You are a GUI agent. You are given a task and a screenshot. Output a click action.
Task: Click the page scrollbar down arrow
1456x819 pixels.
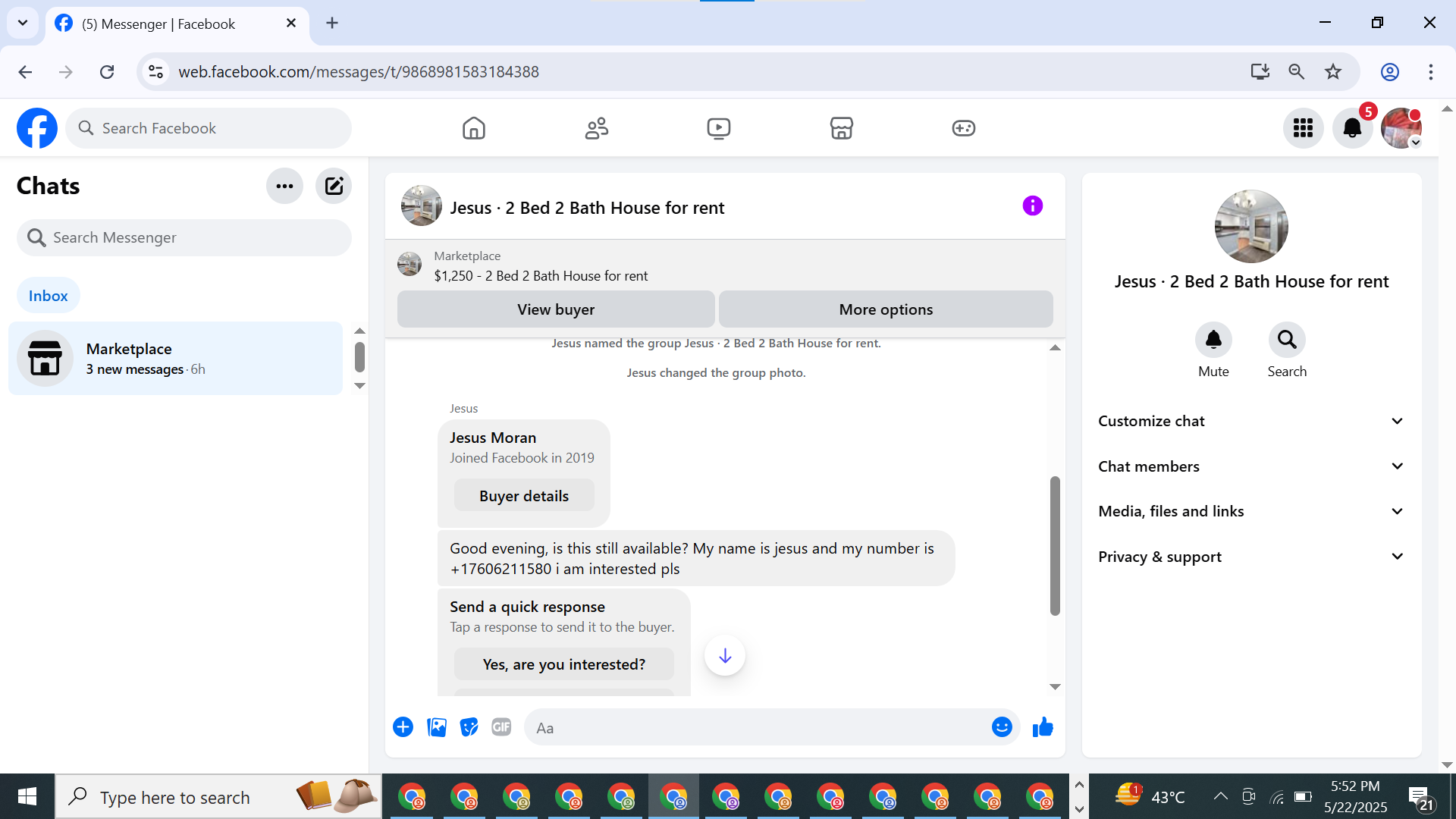pyautogui.click(x=1447, y=764)
